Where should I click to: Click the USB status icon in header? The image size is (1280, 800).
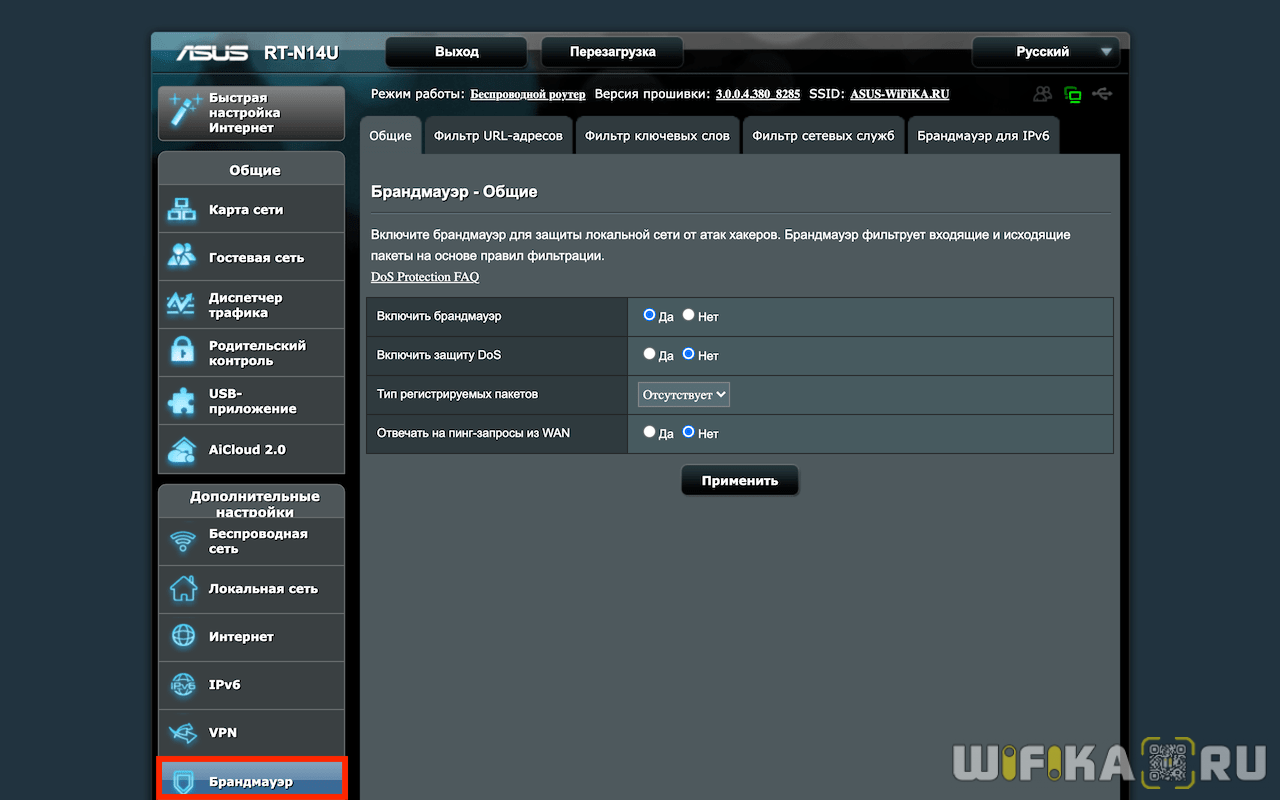[x=1102, y=94]
